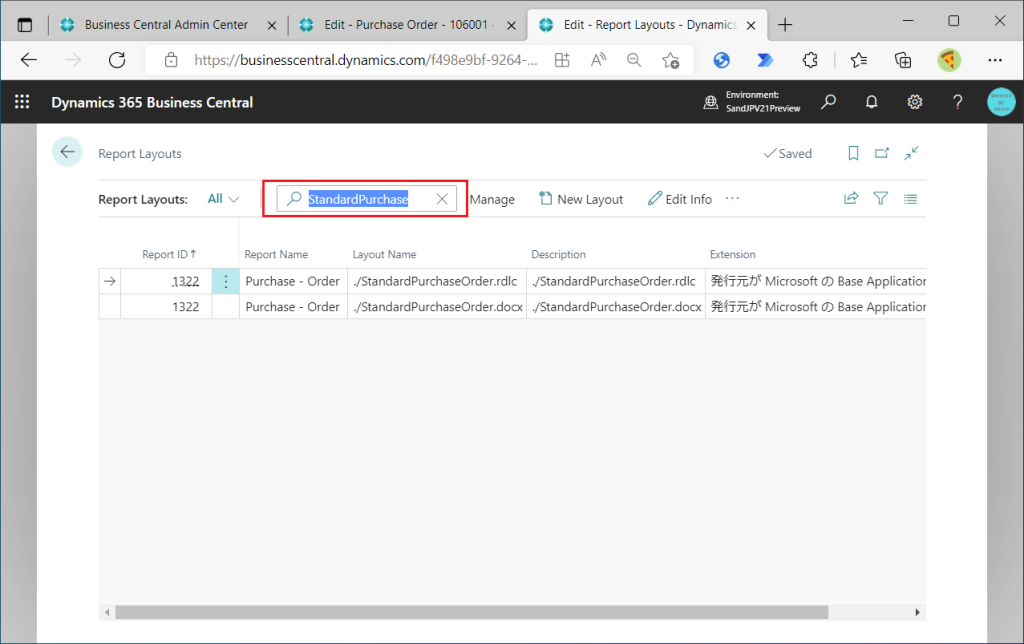Open the user account avatar
Image resolution: width=1024 pixels, height=644 pixels.
point(1001,102)
